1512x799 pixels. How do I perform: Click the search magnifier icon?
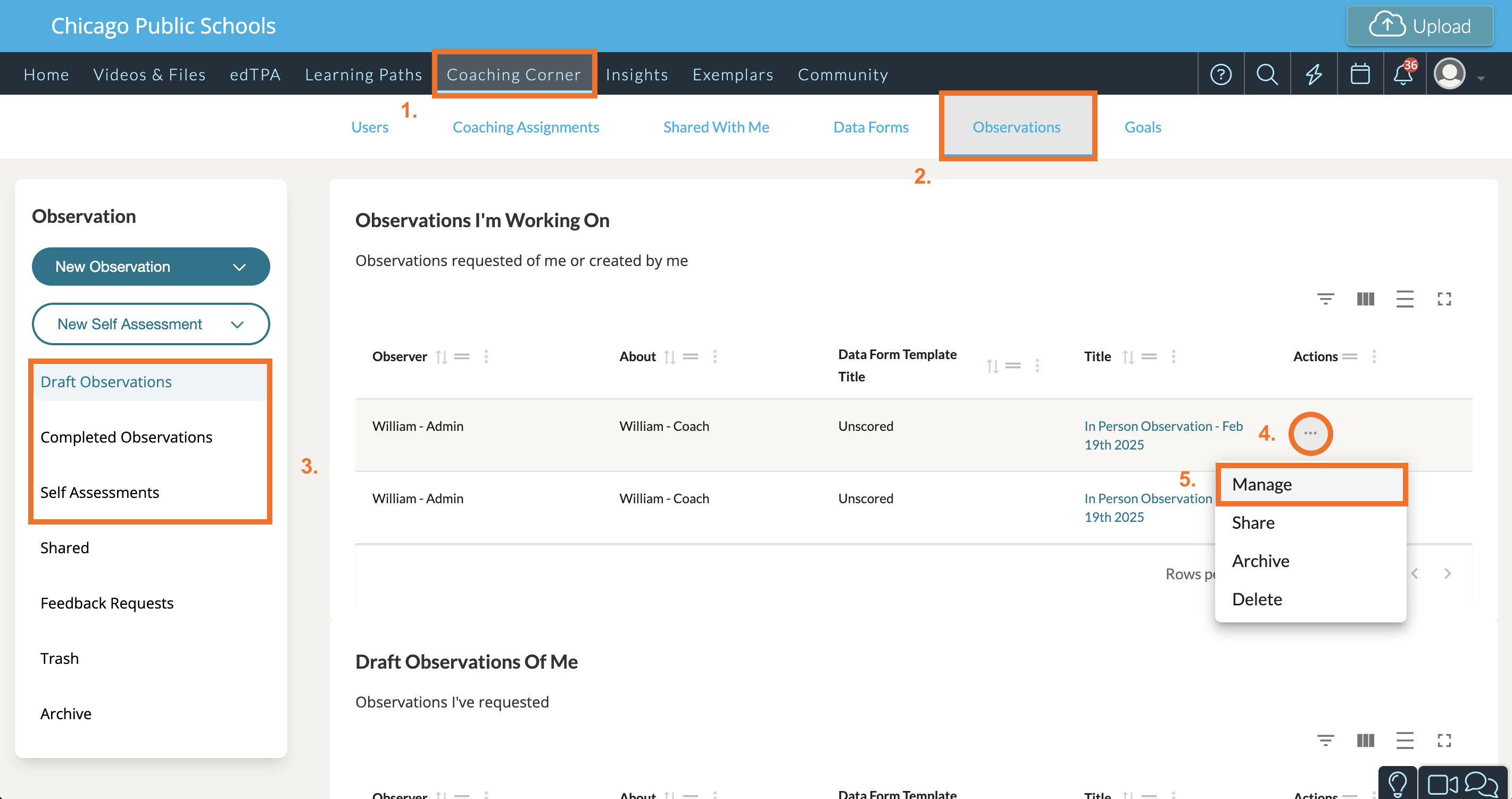point(1267,74)
